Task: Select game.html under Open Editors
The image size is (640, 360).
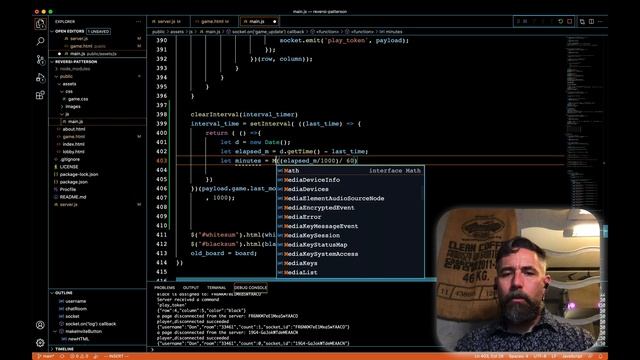Action: pos(81,46)
